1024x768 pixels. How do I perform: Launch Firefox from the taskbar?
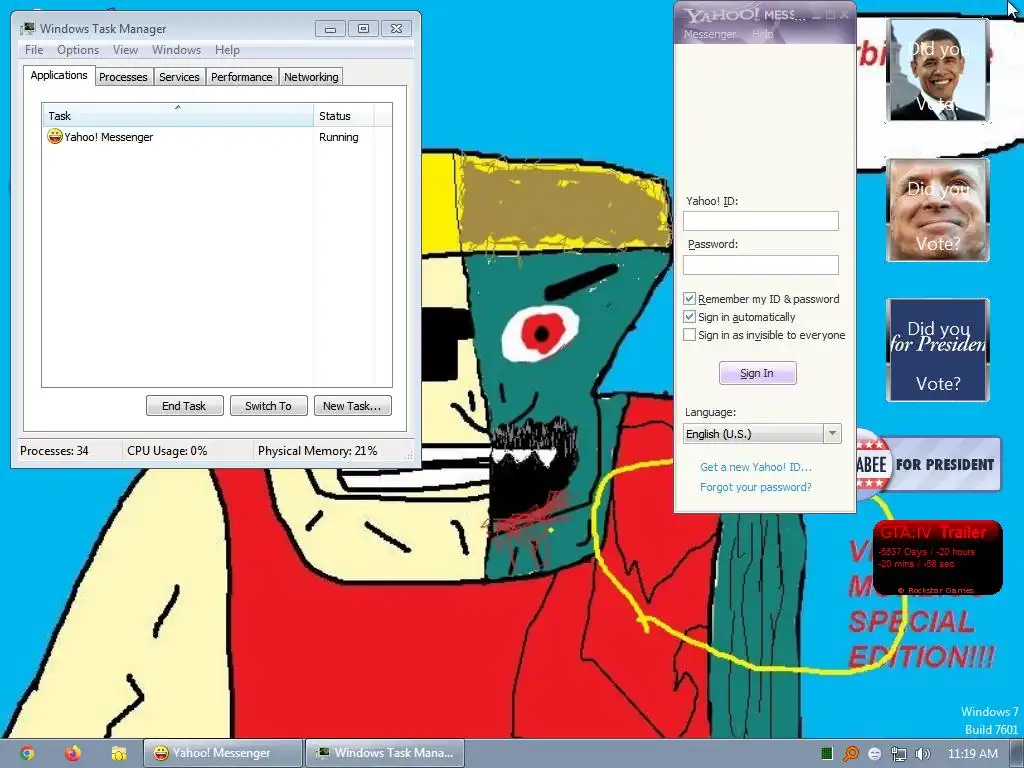coord(72,753)
